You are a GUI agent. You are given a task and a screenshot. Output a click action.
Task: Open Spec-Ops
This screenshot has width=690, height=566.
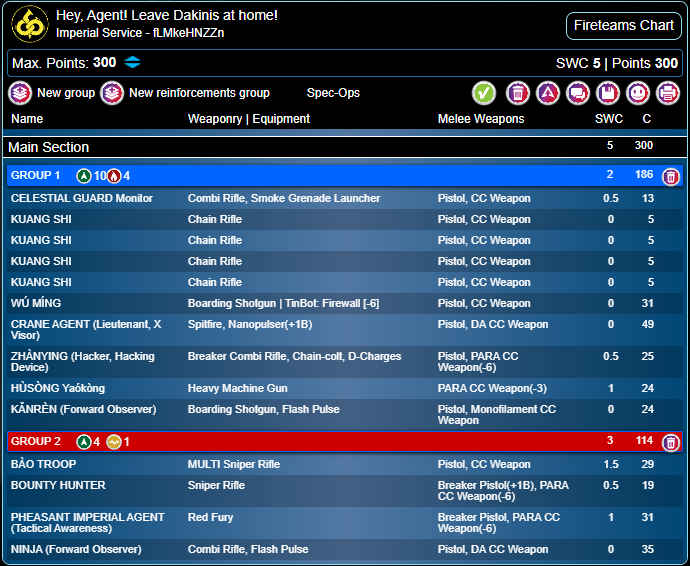[x=333, y=93]
